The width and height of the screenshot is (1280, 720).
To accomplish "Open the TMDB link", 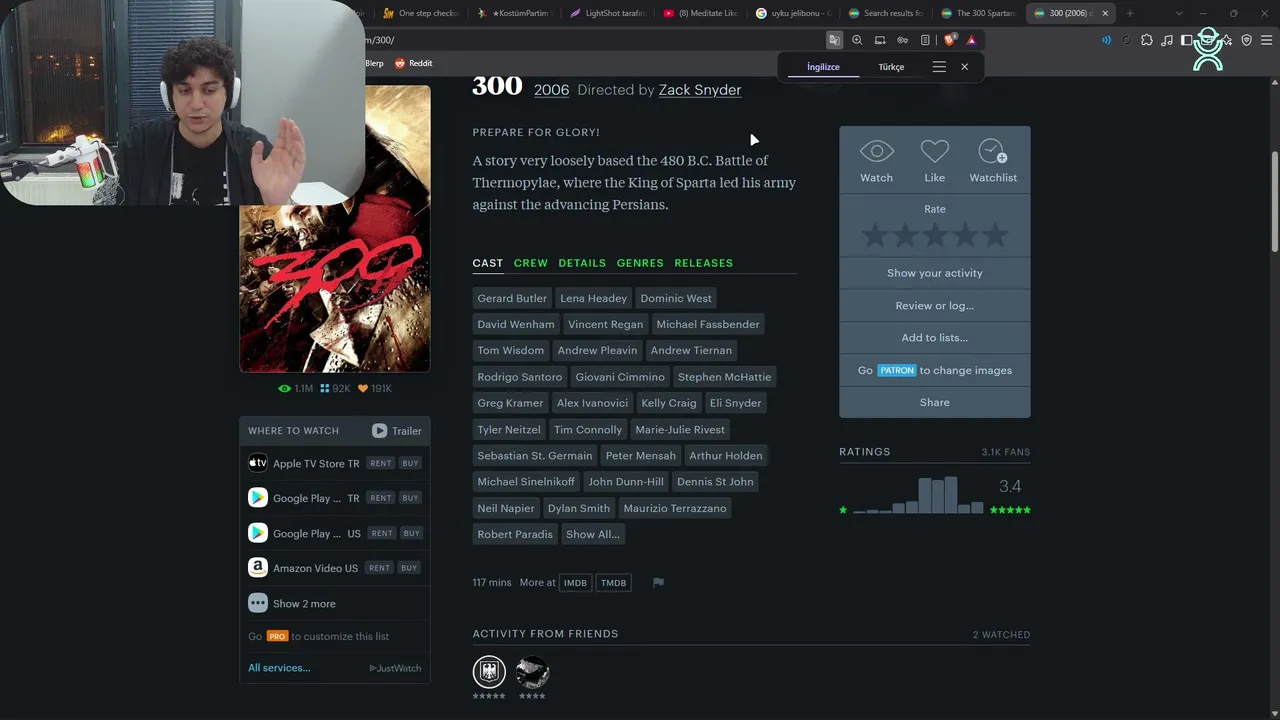I will (614, 583).
